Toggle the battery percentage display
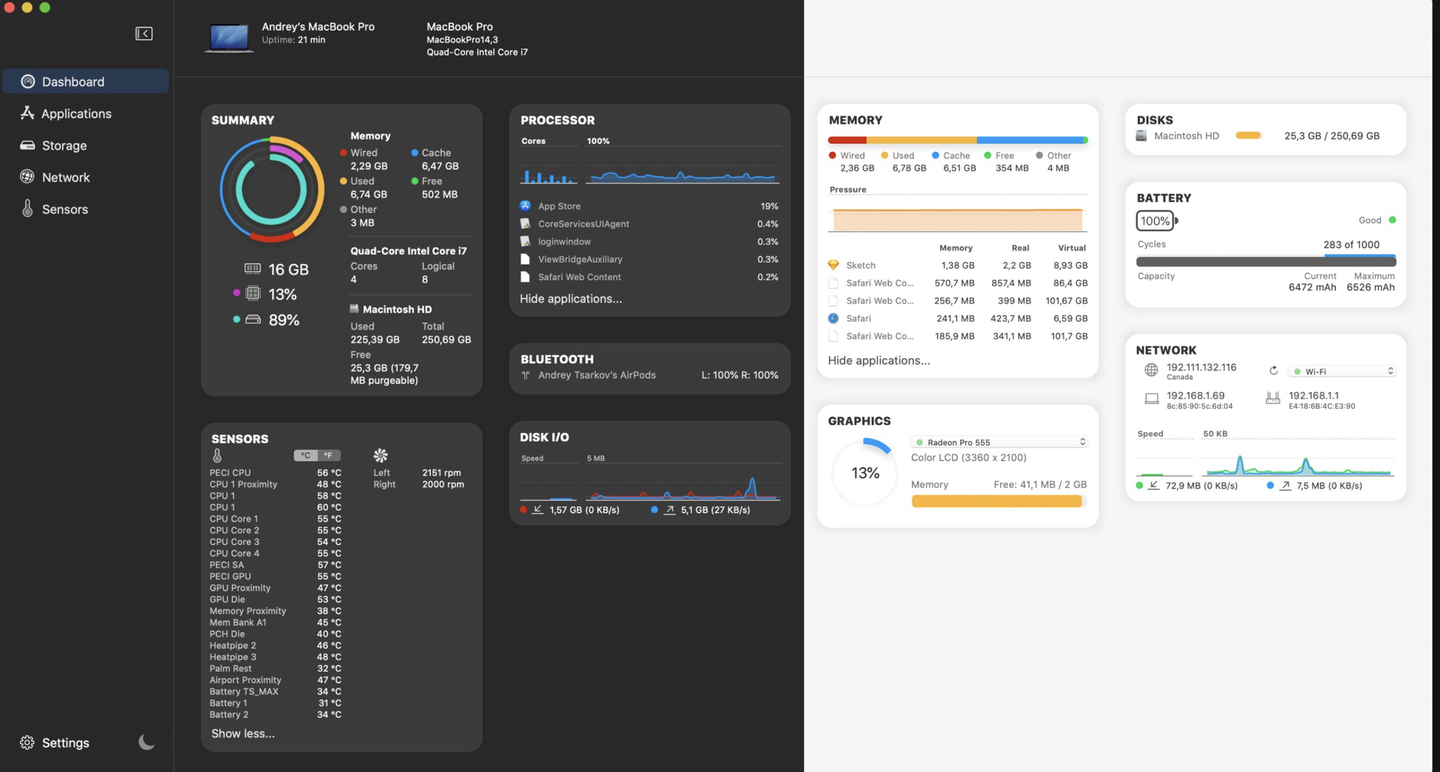The height and width of the screenshot is (772, 1440). (x=1156, y=220)
